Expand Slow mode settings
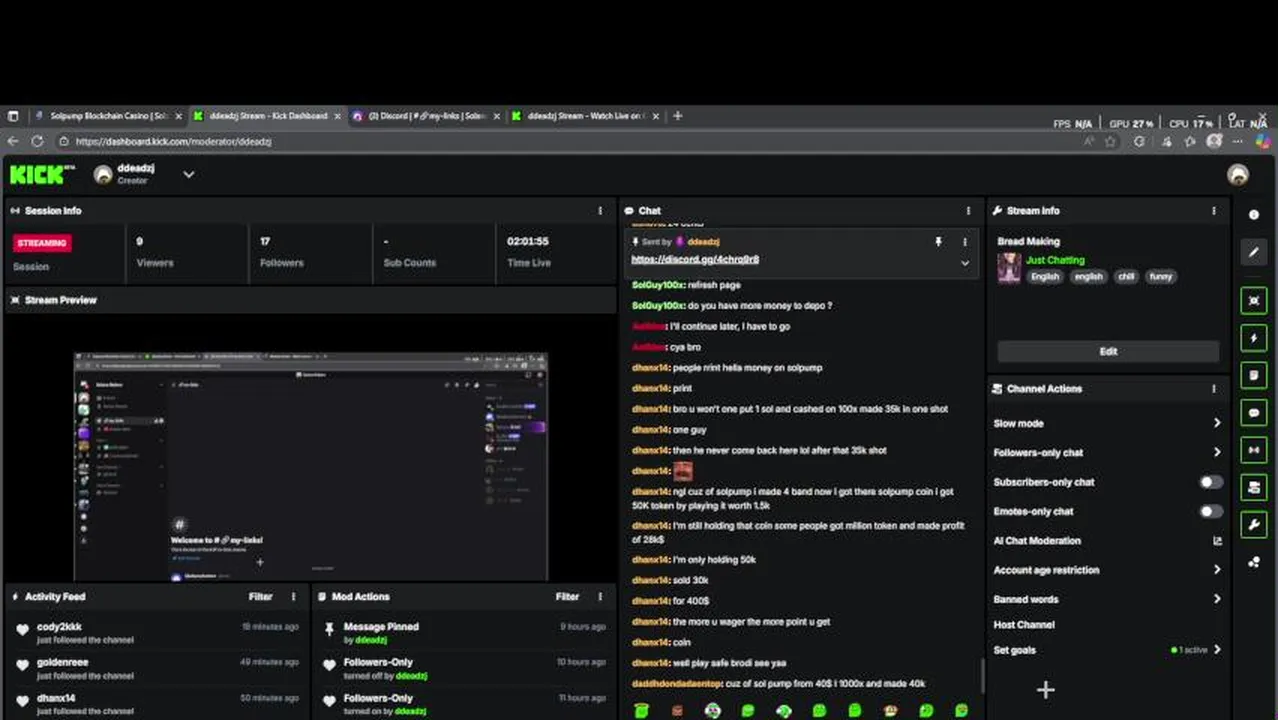Screen dimensions: 1278x720 tap(1217, 423)
